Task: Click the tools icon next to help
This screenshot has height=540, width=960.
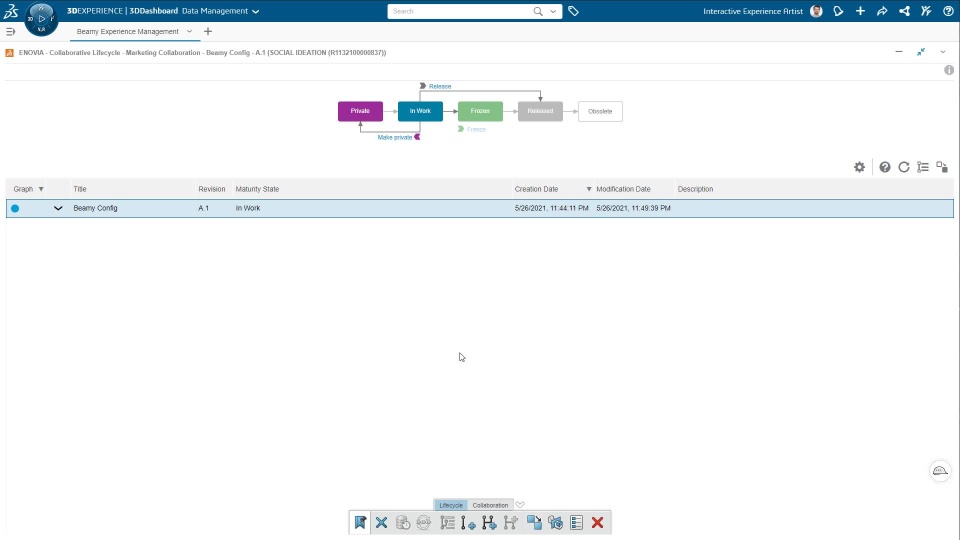Action: click(x=926, y=11)
